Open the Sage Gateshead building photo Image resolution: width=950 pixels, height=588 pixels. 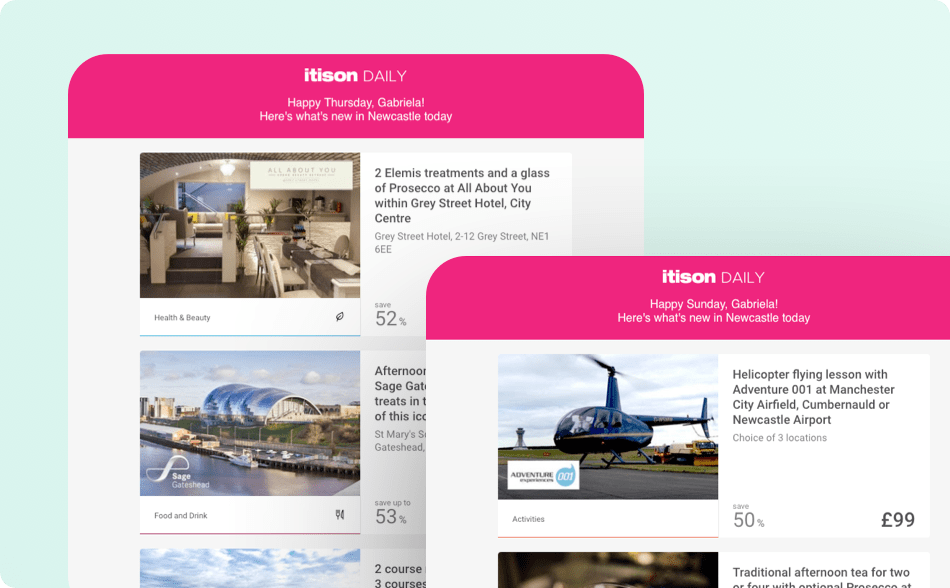click(250, 423)
